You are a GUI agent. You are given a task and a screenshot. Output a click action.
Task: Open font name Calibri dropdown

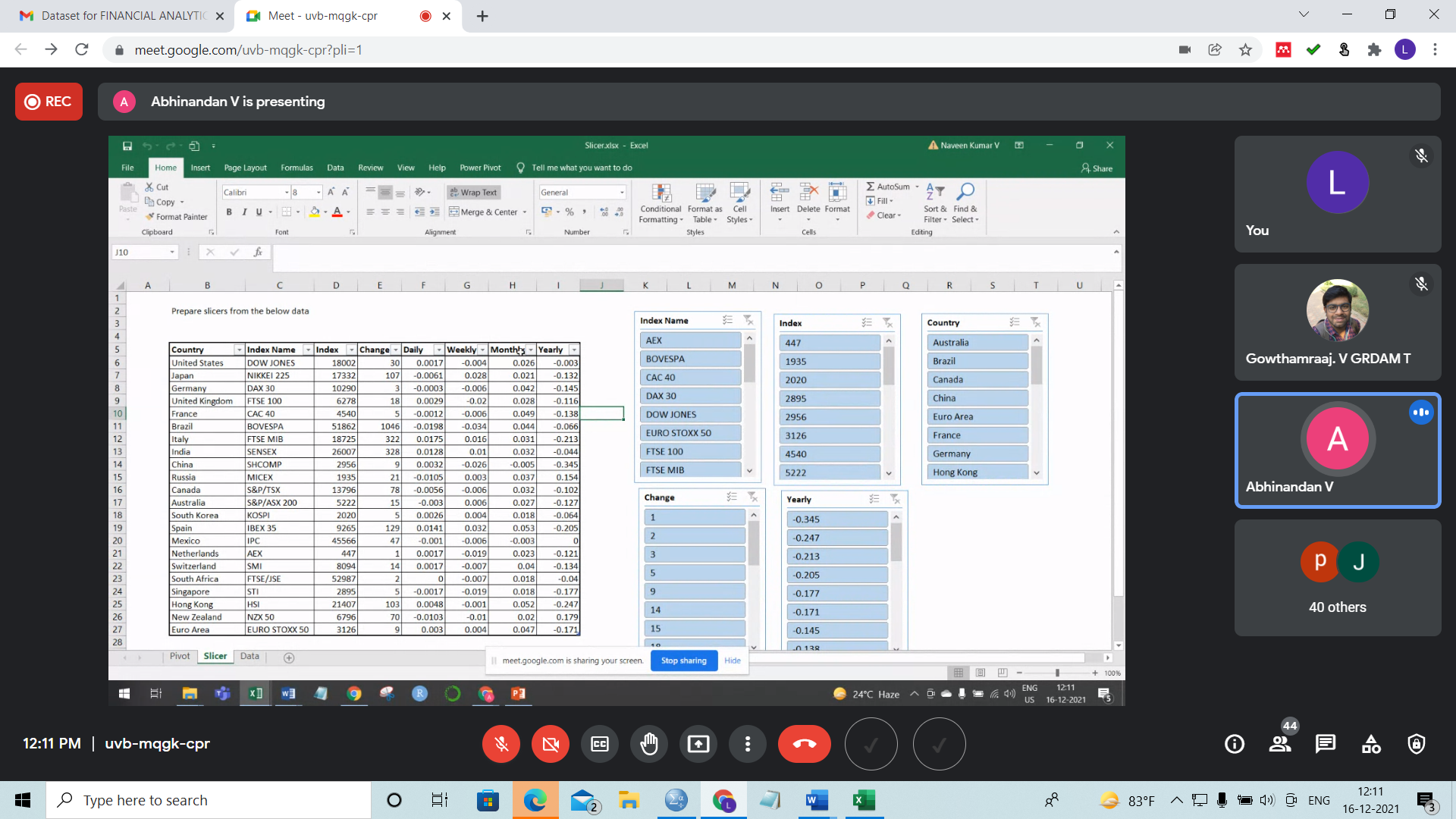point(287,193)
